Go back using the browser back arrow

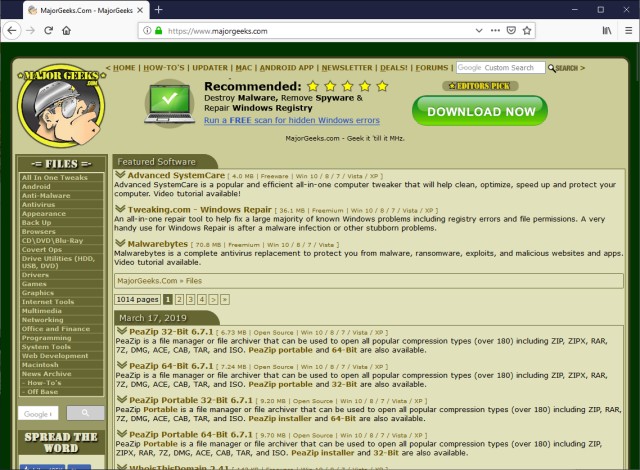[x=12, y=31]
